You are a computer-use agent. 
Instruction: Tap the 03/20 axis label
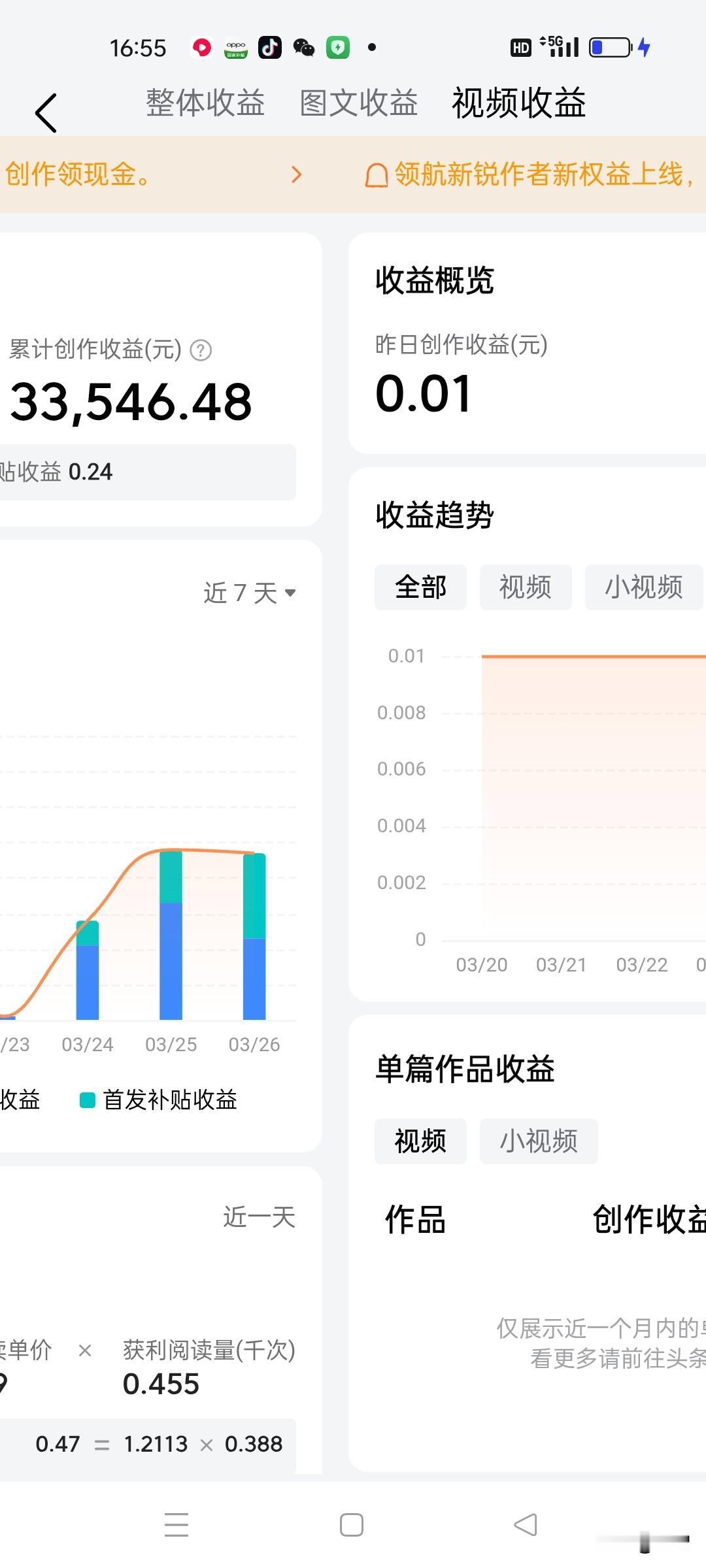(x=482, y=965)
